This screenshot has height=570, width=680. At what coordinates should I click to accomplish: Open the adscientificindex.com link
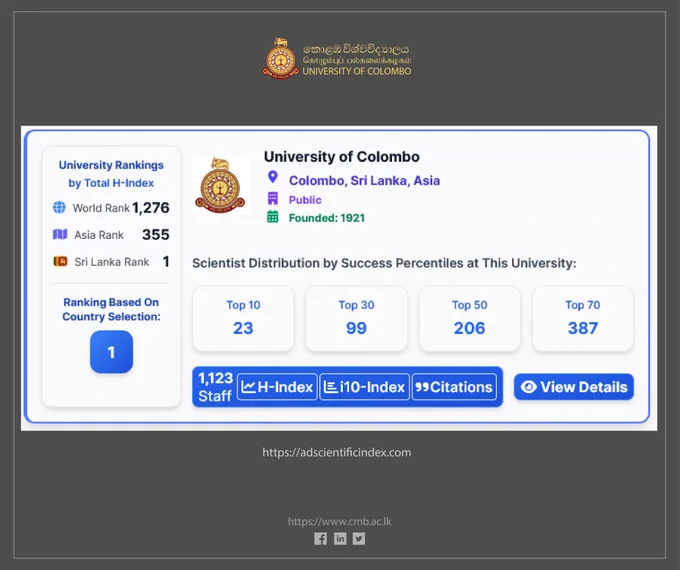337,452
